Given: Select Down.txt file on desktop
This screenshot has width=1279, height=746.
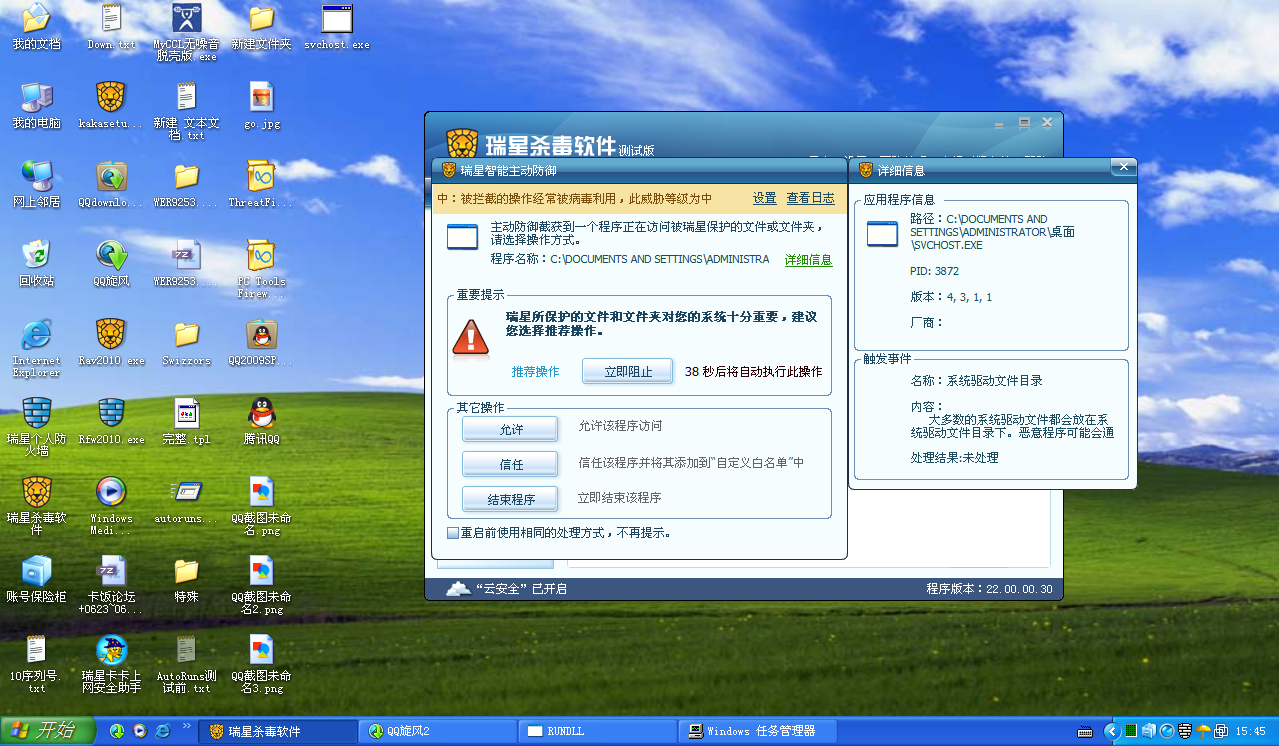Looking at the screenshot, I should [112, 28].
